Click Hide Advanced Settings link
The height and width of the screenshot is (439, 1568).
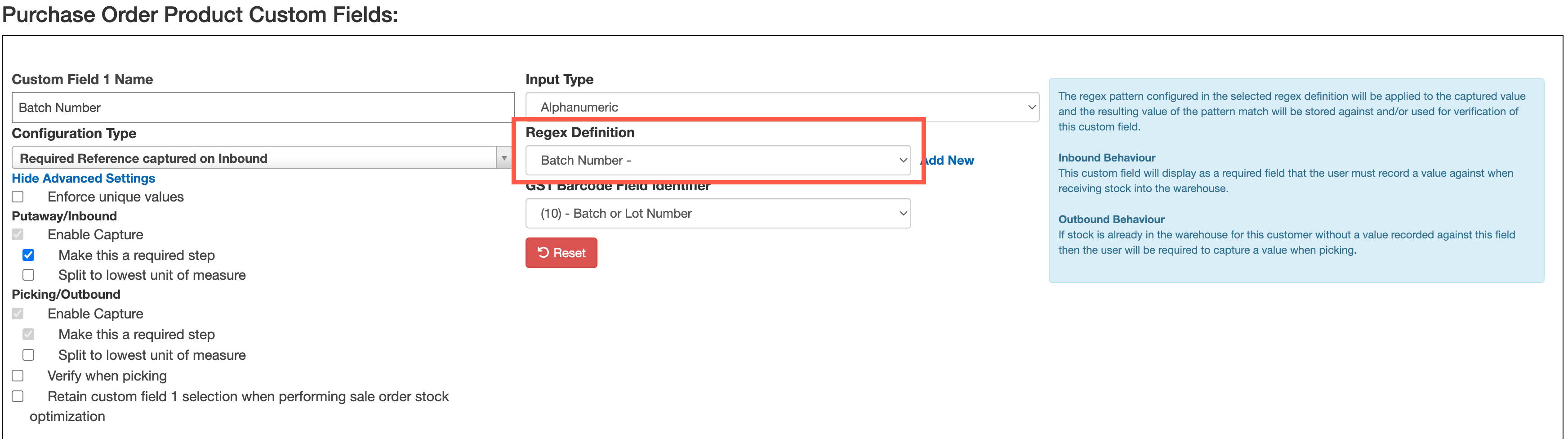pyautogui.click(x=84, y=179)
